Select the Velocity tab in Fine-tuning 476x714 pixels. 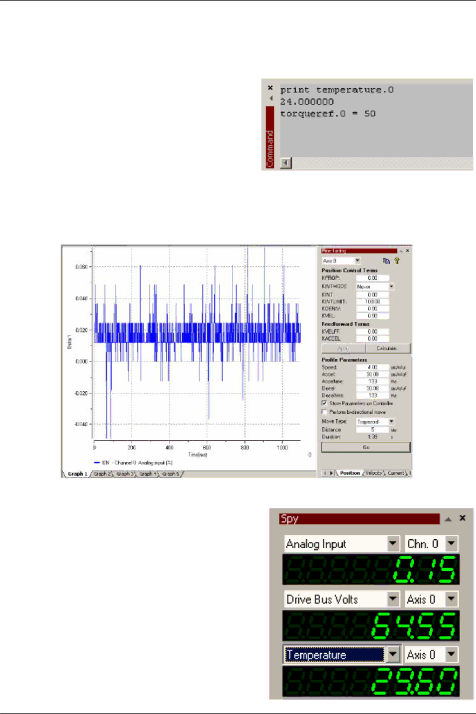tap(374, 473)
